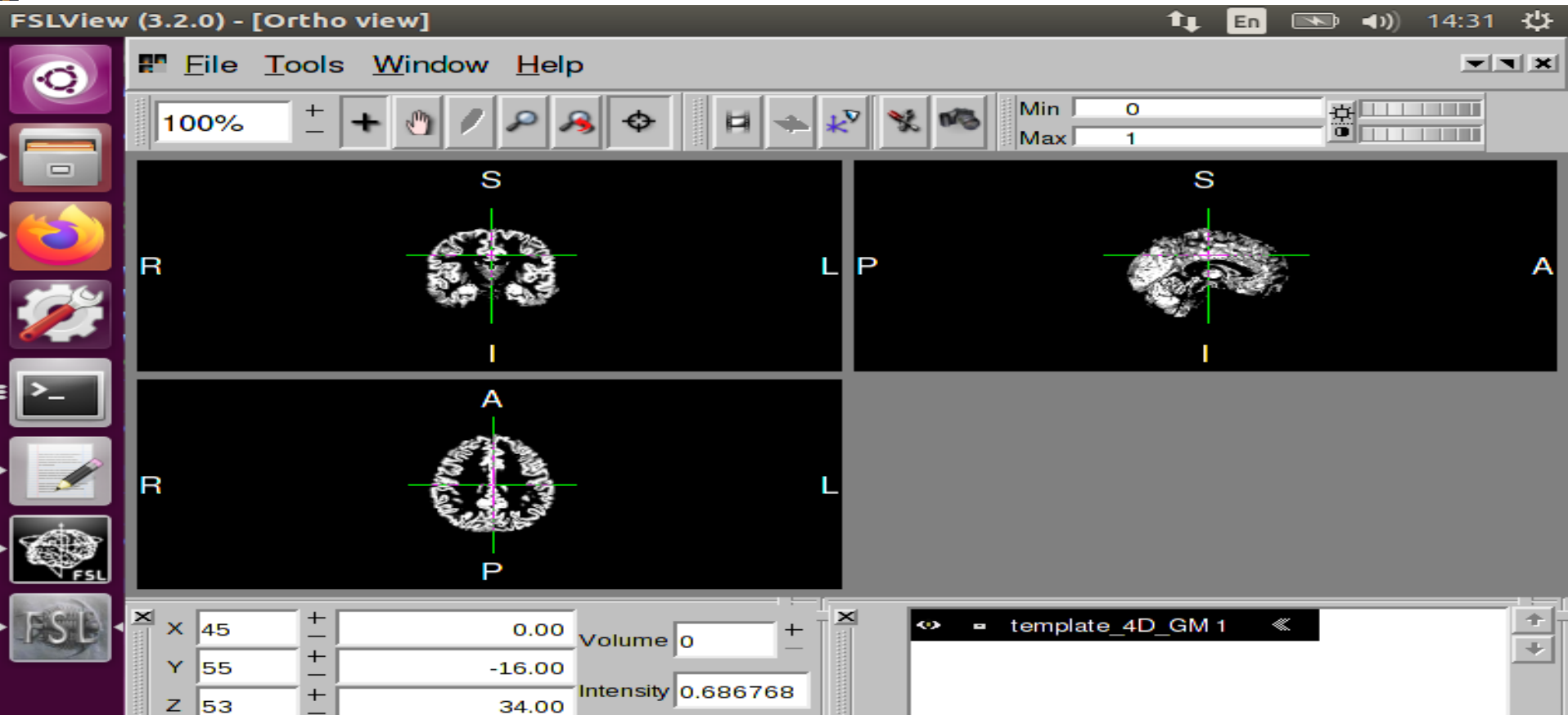The image size is (1568, 715).
Task: Click the Volume number field
Action: tap(725, 640)
